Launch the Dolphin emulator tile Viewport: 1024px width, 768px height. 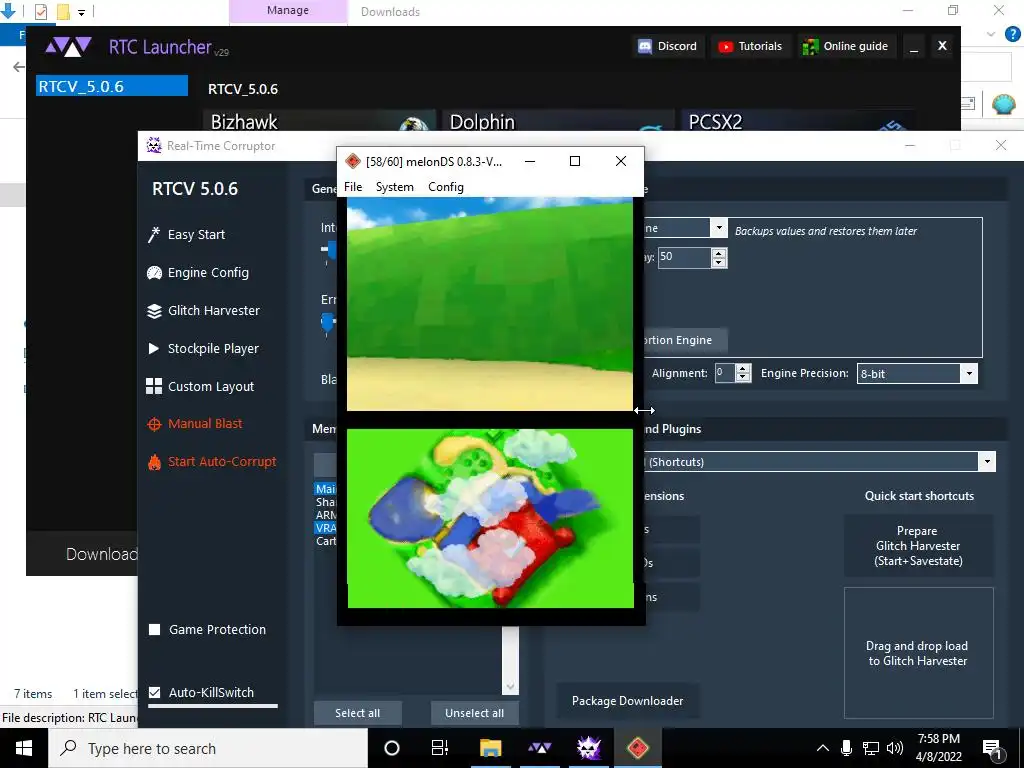click(x=558, y=121)
